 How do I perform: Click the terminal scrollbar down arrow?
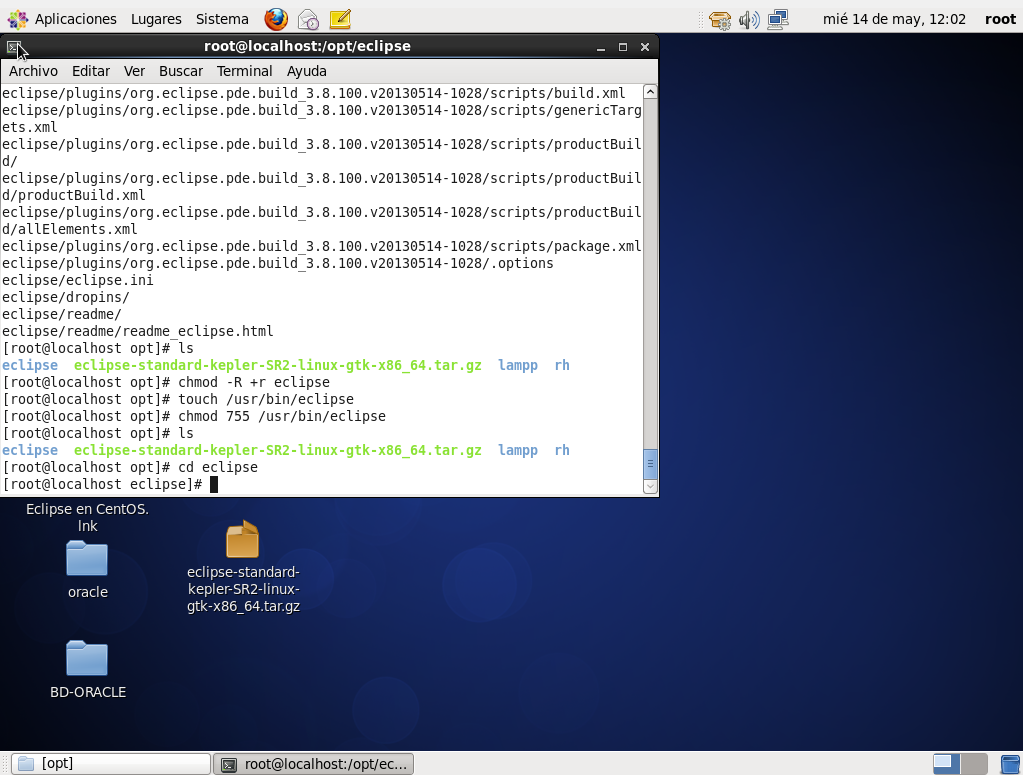(650, 486)
